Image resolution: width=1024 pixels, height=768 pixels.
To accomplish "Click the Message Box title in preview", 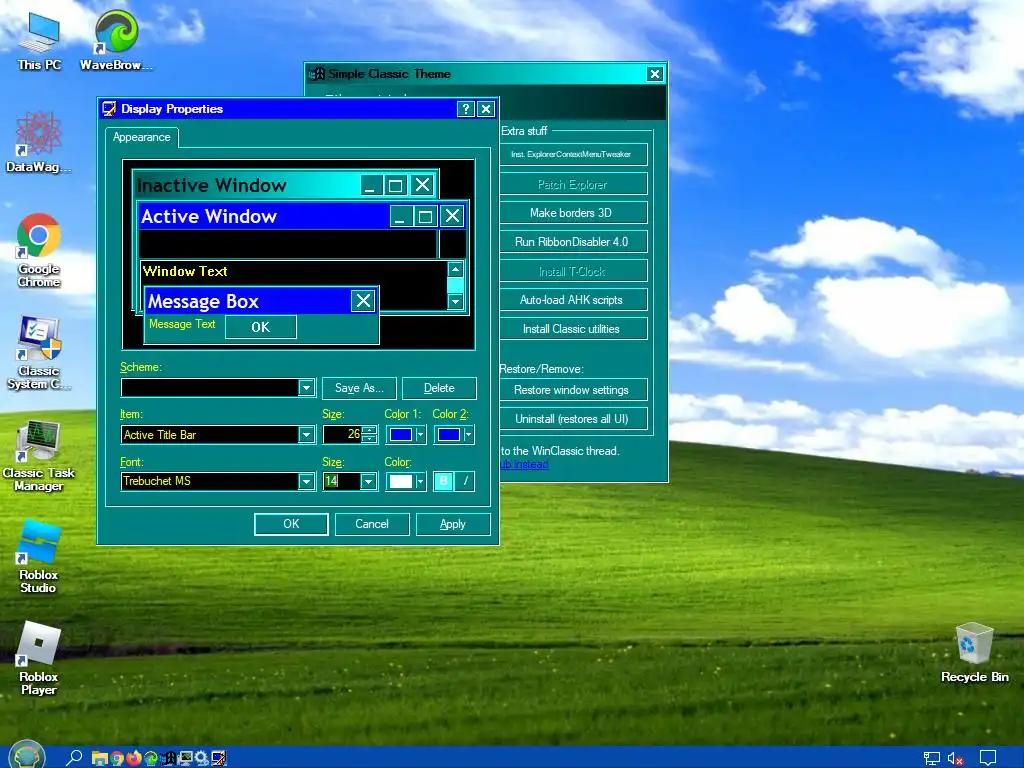I will click(x=203, y=301).
